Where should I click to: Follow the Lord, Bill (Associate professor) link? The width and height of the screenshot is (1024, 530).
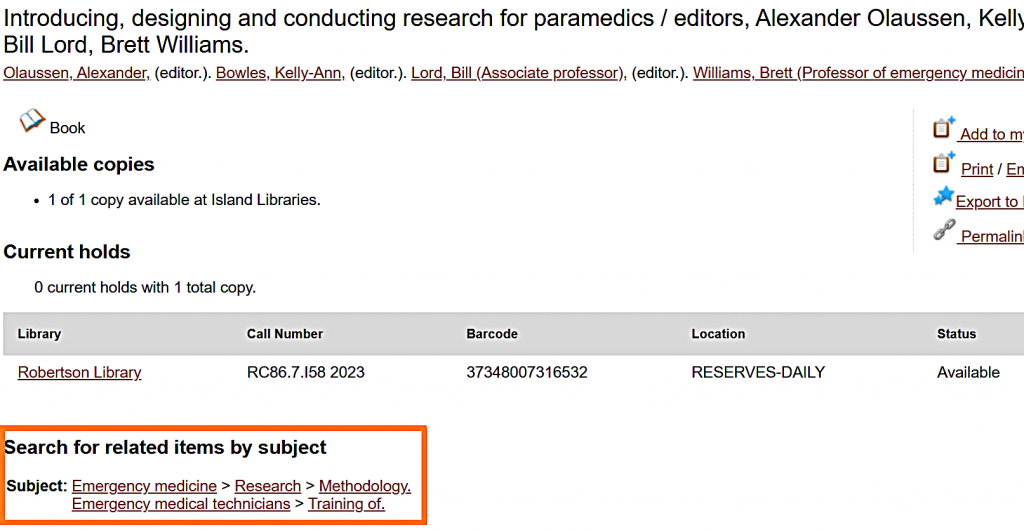tap(518, 73)
